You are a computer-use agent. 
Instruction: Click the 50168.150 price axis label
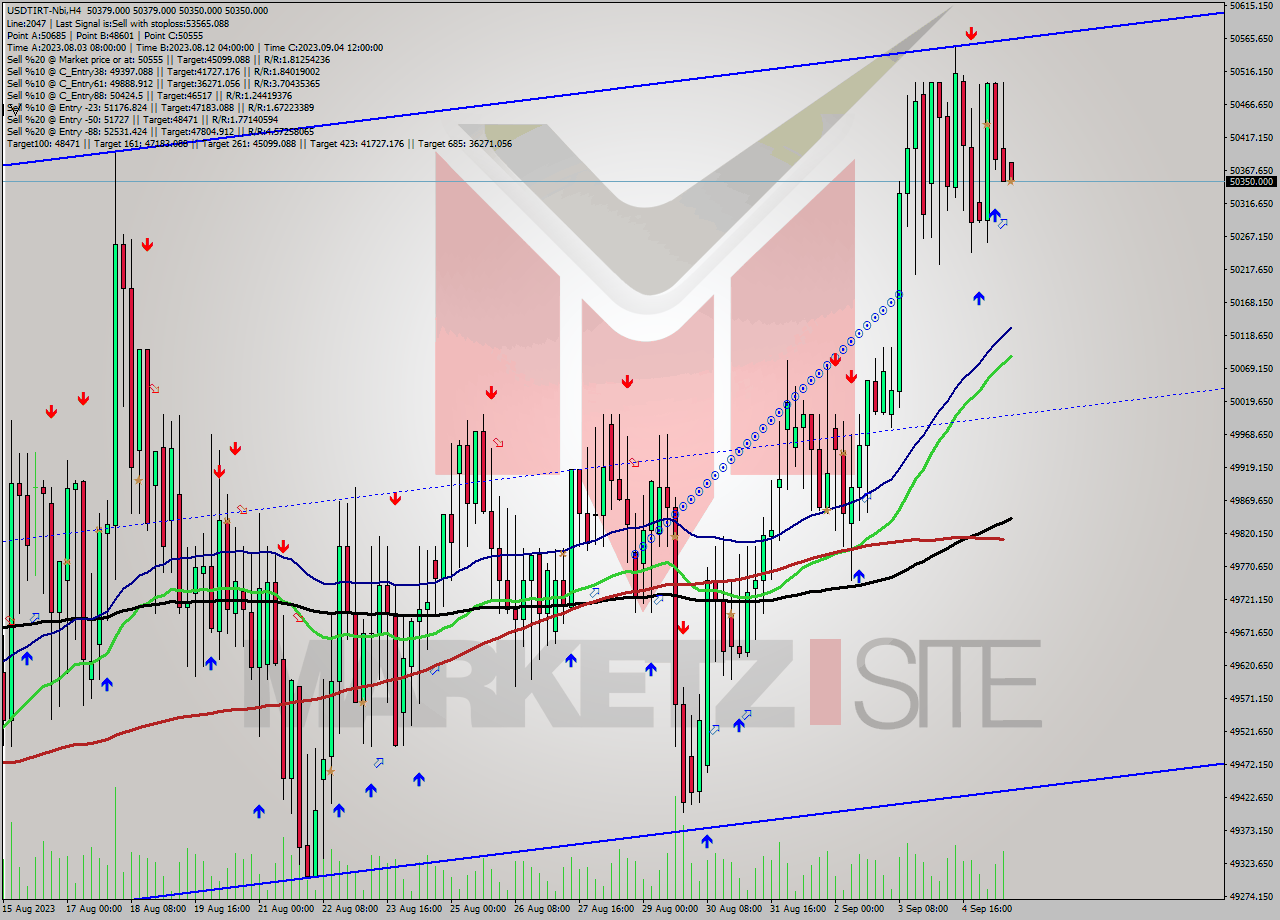pos(1251,303)
